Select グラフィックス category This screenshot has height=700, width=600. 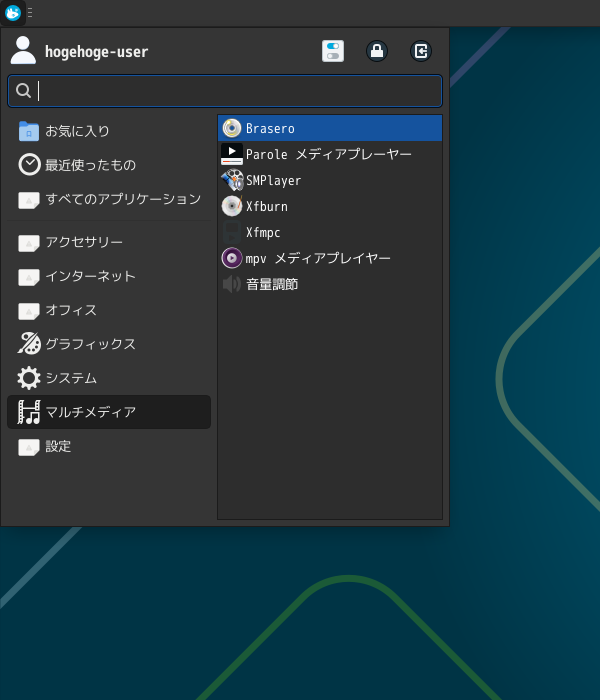pyautogui.click(x=108, y=344)
